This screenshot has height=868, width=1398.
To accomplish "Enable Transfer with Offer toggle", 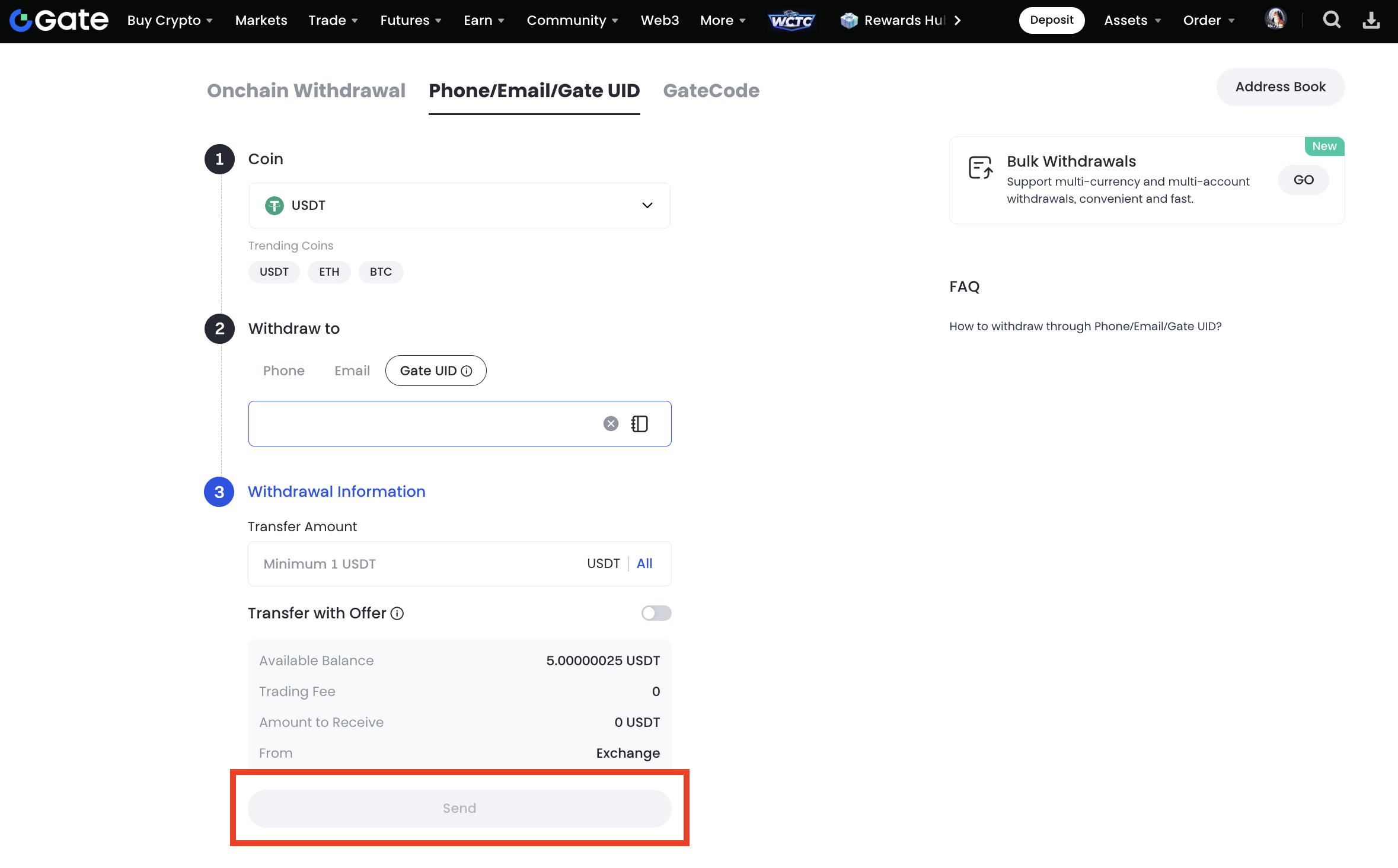I will [656, 613].
